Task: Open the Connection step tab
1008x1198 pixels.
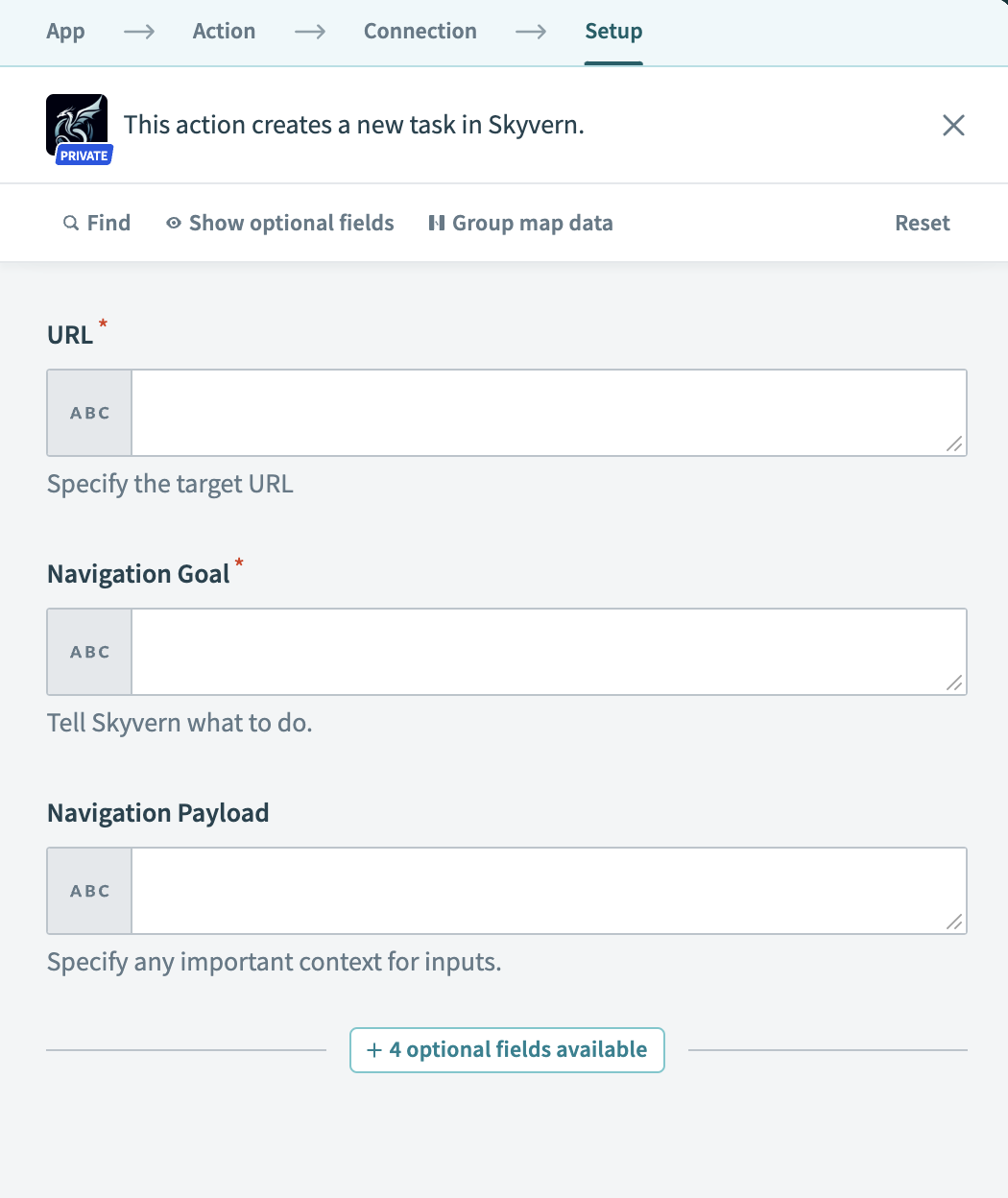Action: 420,32
